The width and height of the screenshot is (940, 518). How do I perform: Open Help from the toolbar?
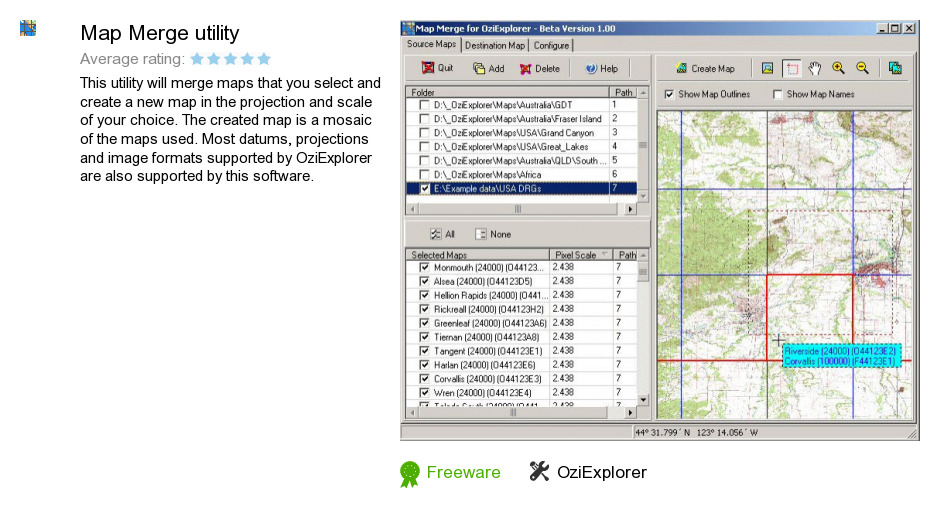601,68
